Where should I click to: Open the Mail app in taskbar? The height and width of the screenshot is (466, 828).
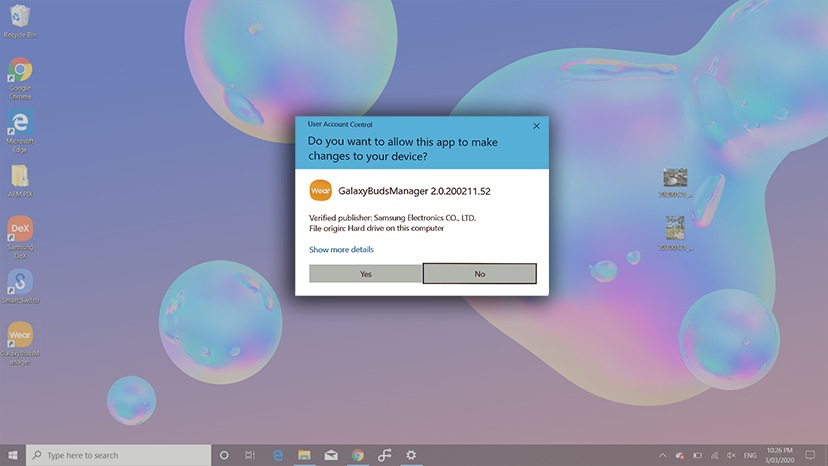pos(331,455)
